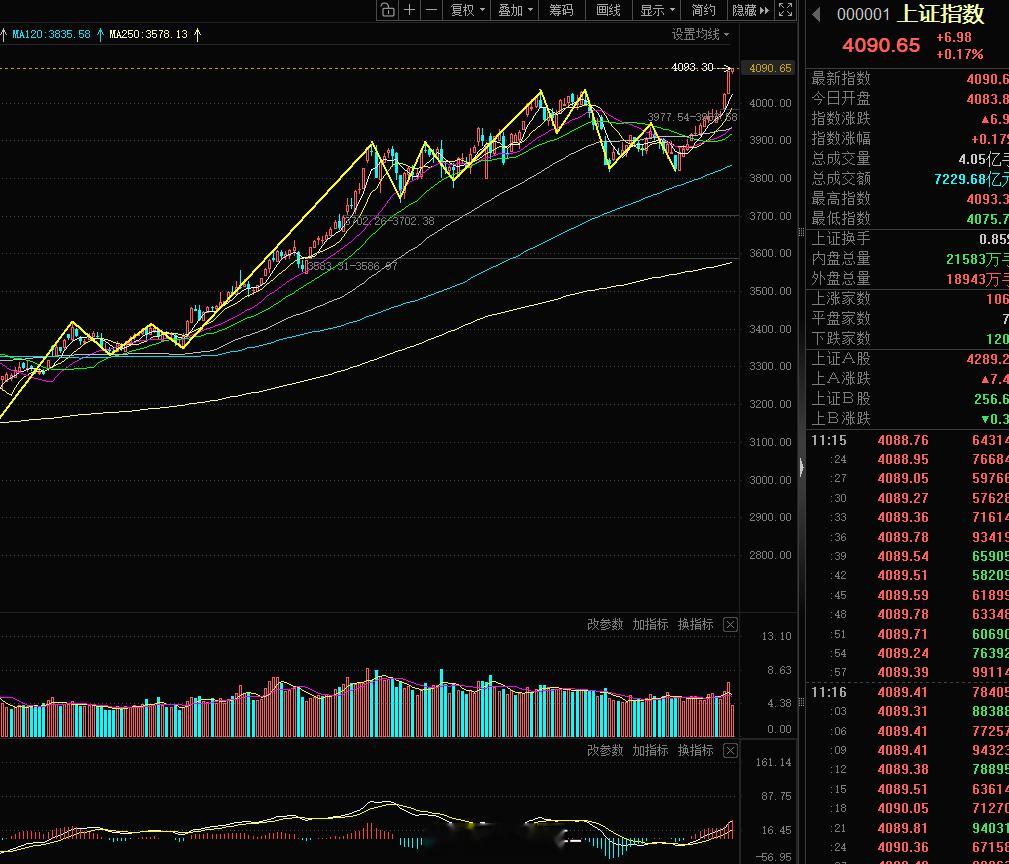This screenshot has height=864, width=1009.
Task: Click the 最新指数 row label
Action: [840, 78]
